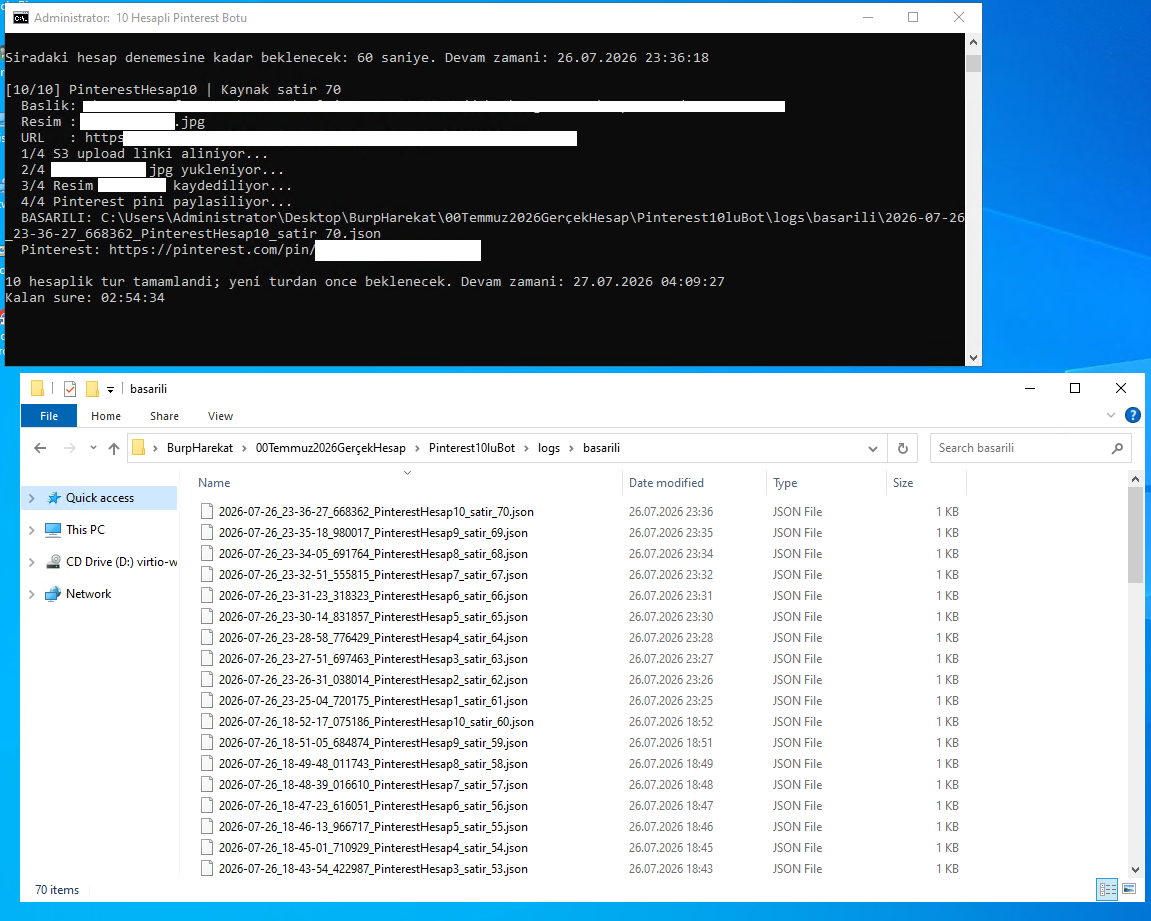Open the Share ribbon tab
The image size is (1151, 921).
(x=164, y=416)
